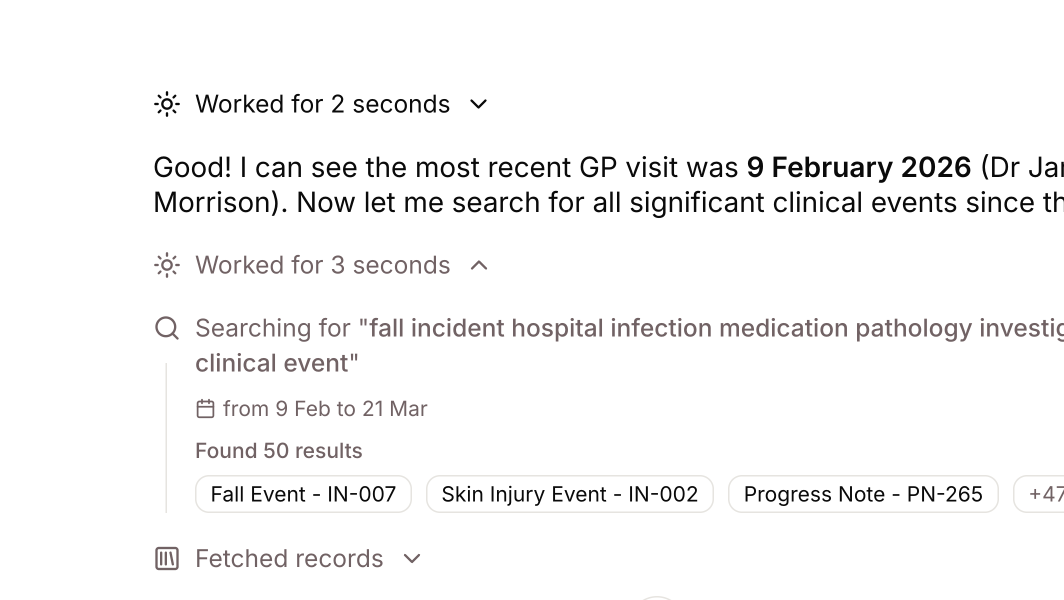Click the "Now let me search" message line
The width and height of the screenshot is (1064, 600).
pos(600,203)
